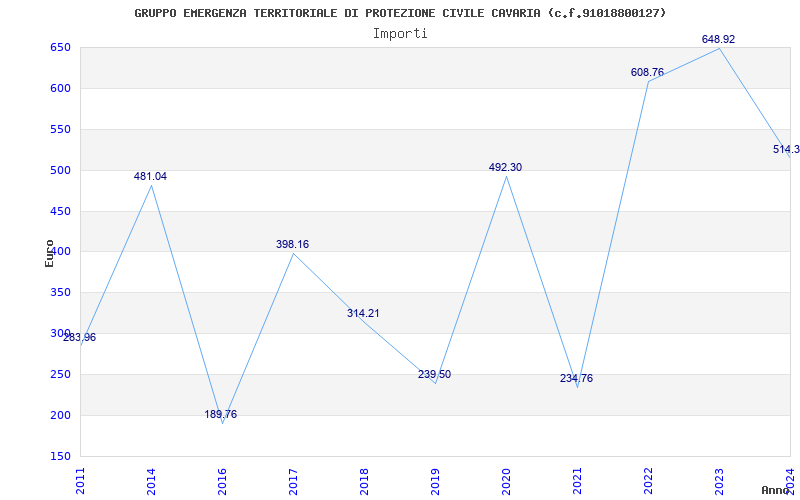Screen dimensions: 800x500
Task: Click the 'Importi' subtitle
Action: (x=400, y=34)
